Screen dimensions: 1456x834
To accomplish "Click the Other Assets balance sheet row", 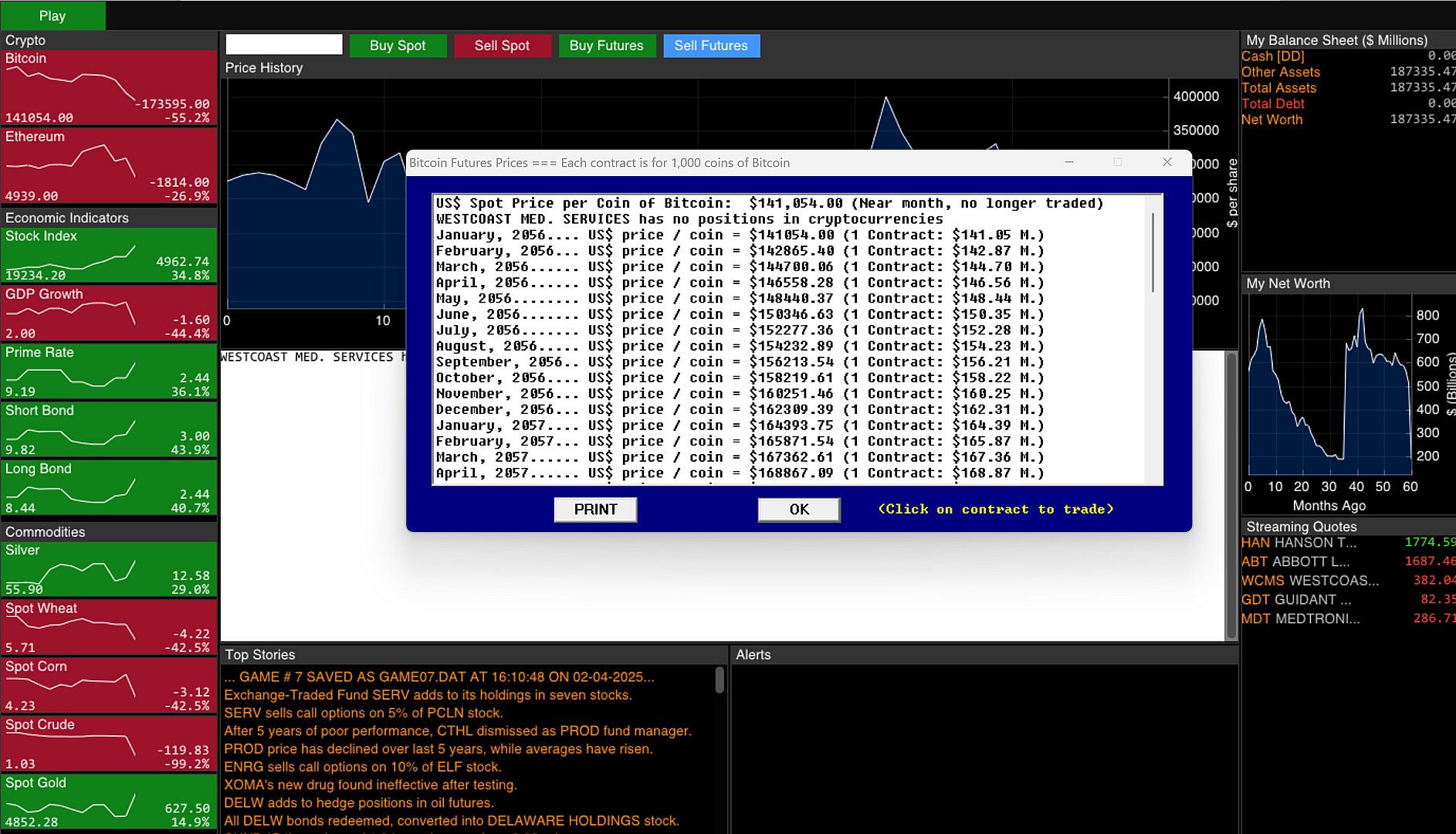I will click(1348, 72).
